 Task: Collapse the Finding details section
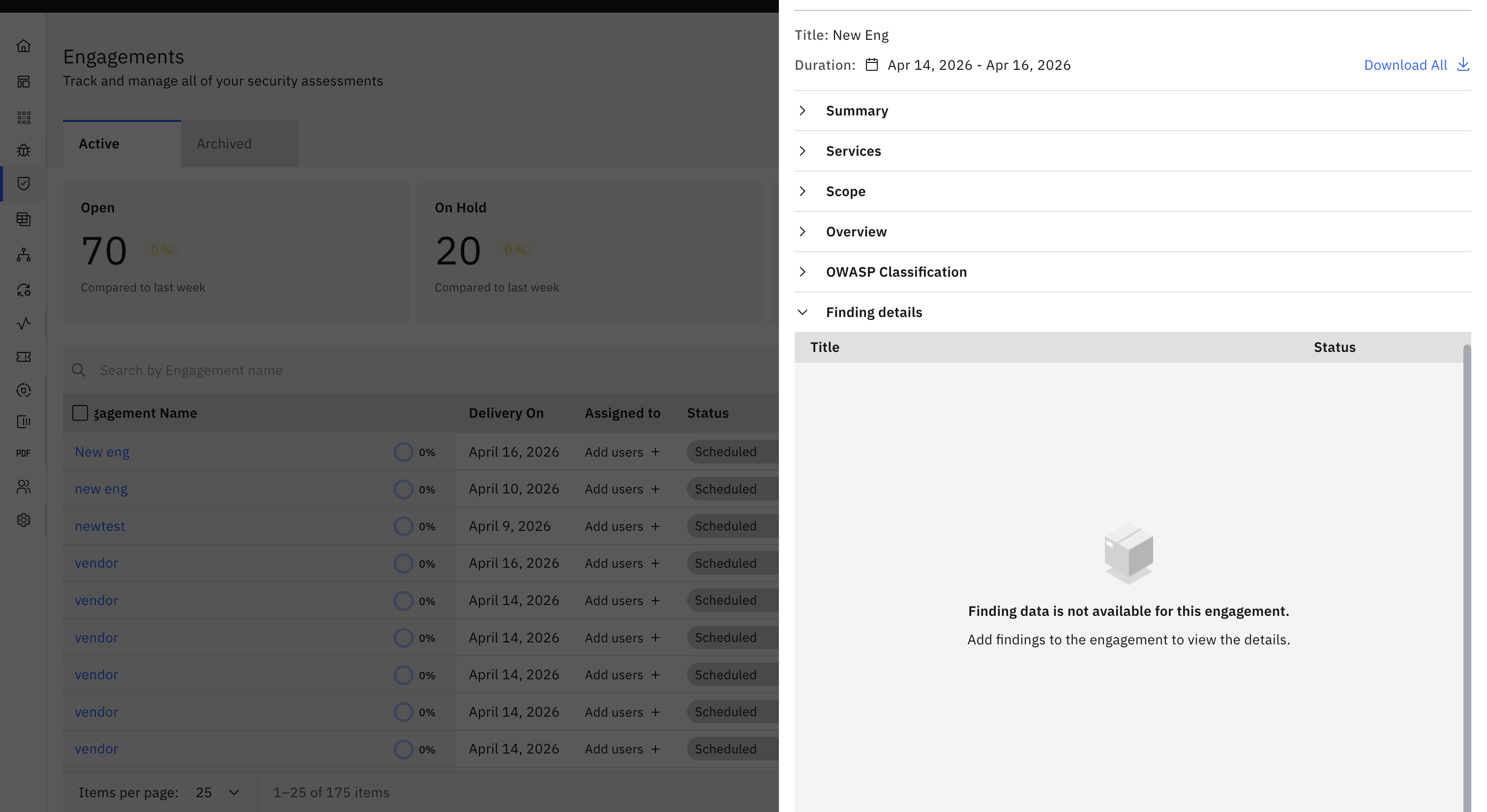pyautogui.click(x=873, y=312)
